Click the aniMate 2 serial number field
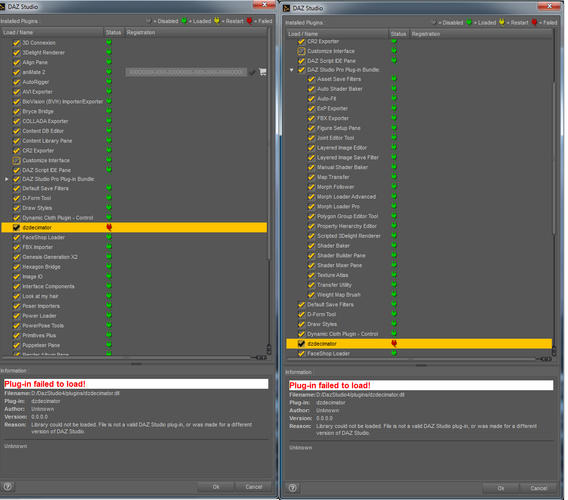Screen dimensions: 568x500 coord(186,72)
